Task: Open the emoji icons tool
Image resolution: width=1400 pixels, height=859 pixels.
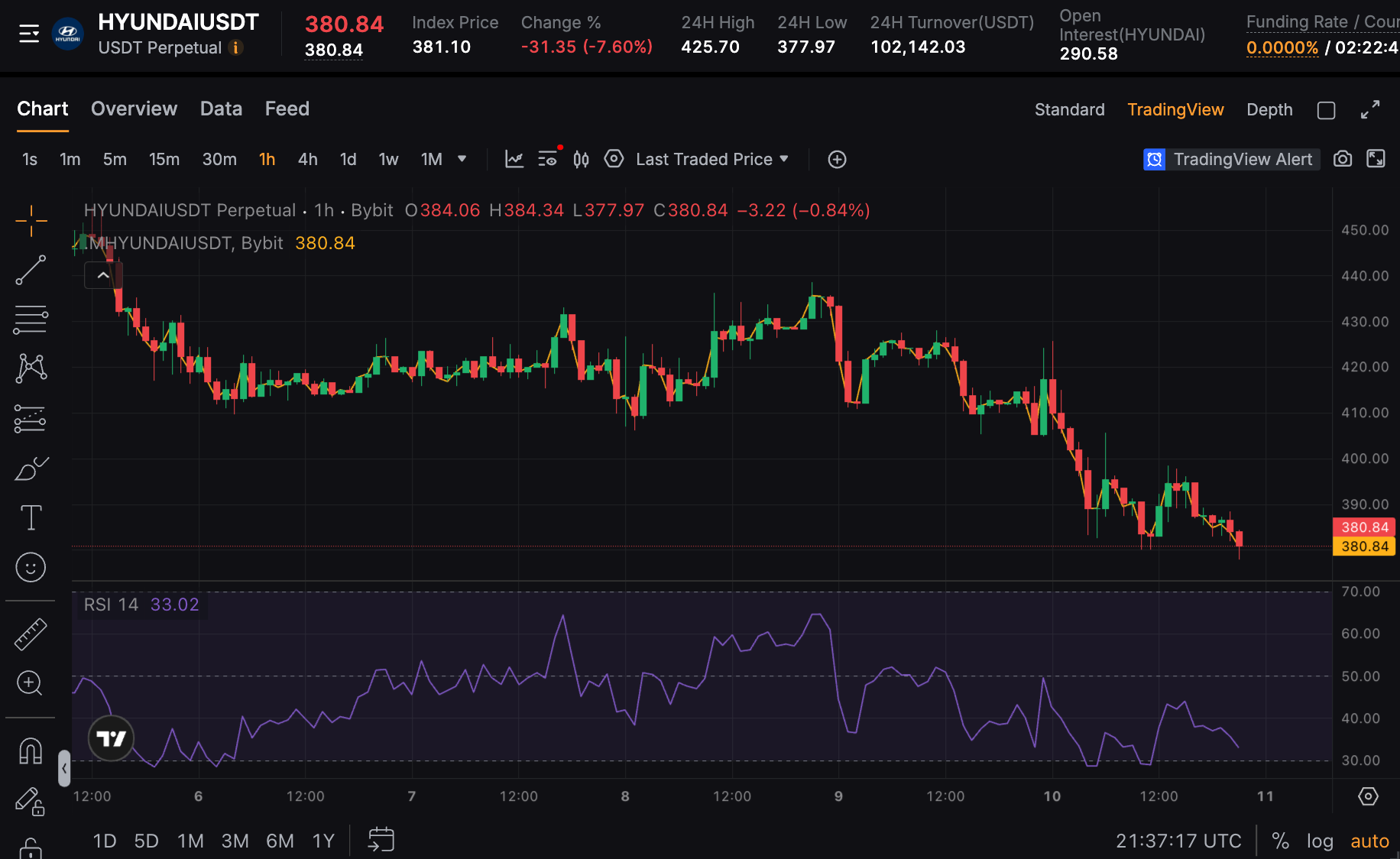Action: 31,567
